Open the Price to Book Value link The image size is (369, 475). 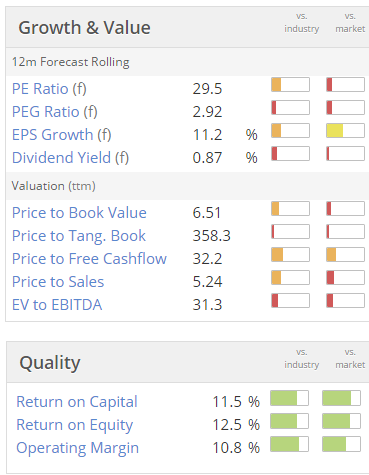(79, 213)
